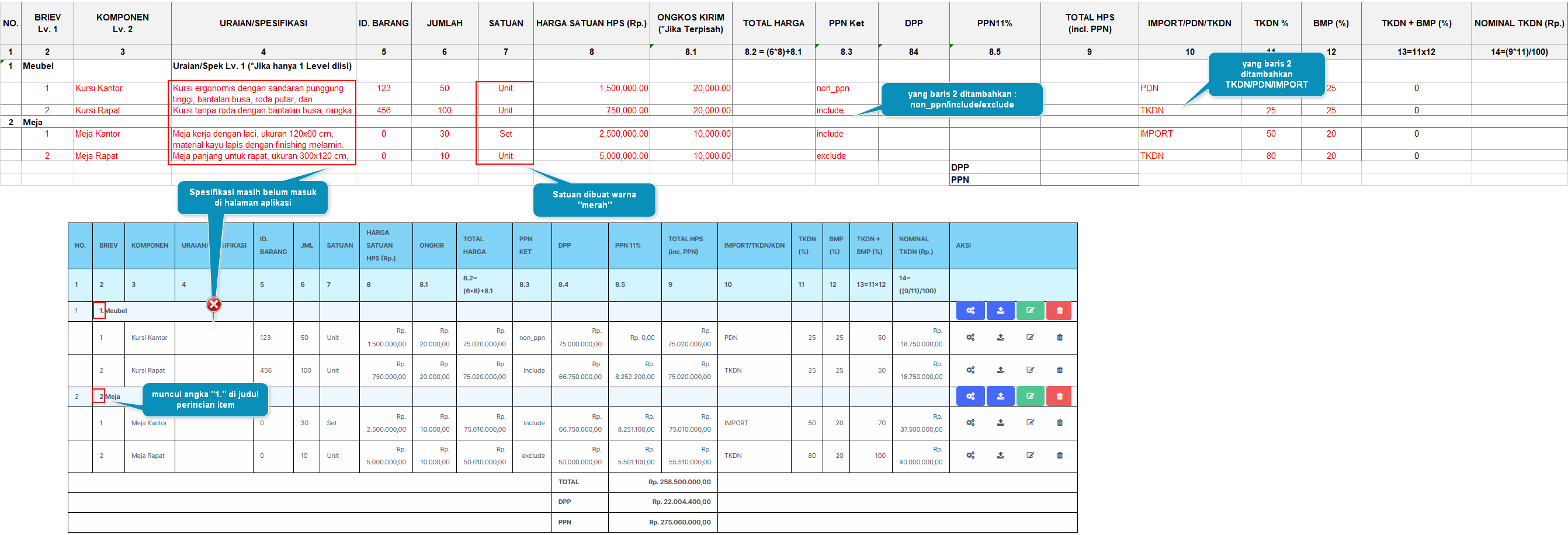Viewport: 1568px width, 535px height.
Task: Click PPN 11% value 'Rp. 8.252.200,00'
Action: tap(635, 371)
